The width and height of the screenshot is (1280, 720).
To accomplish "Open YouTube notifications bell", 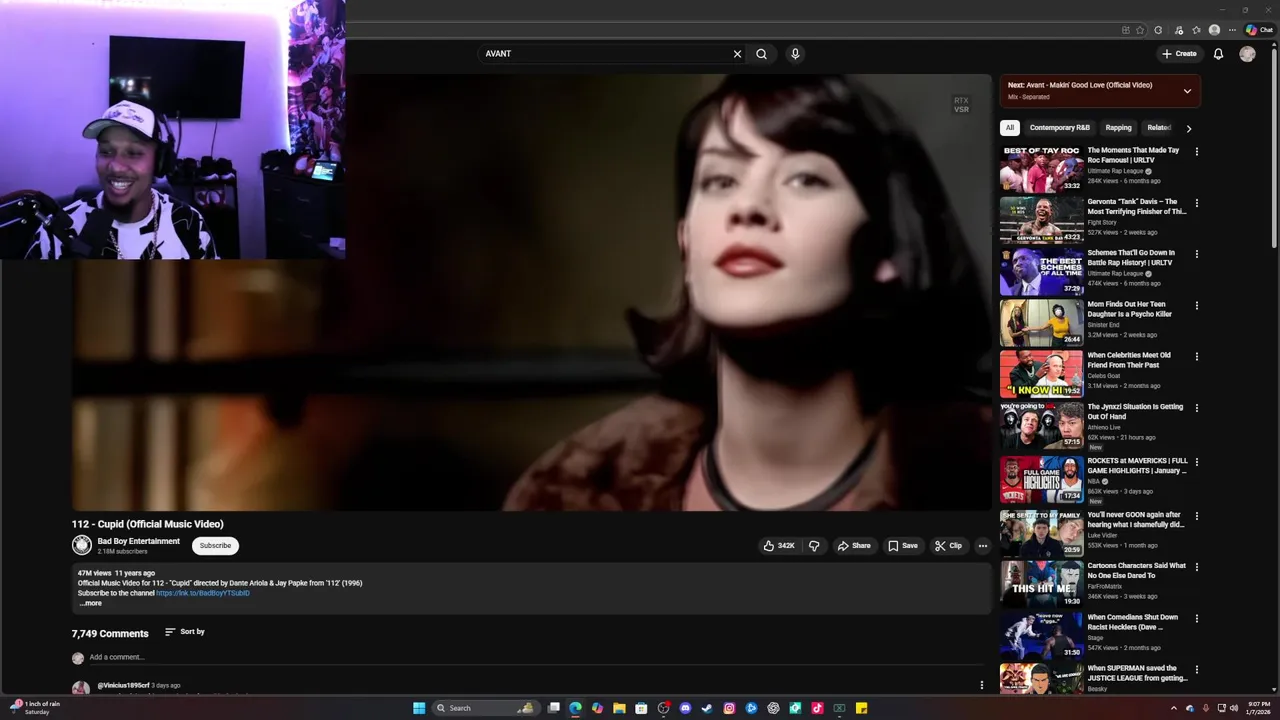I will click(1218, 54).
